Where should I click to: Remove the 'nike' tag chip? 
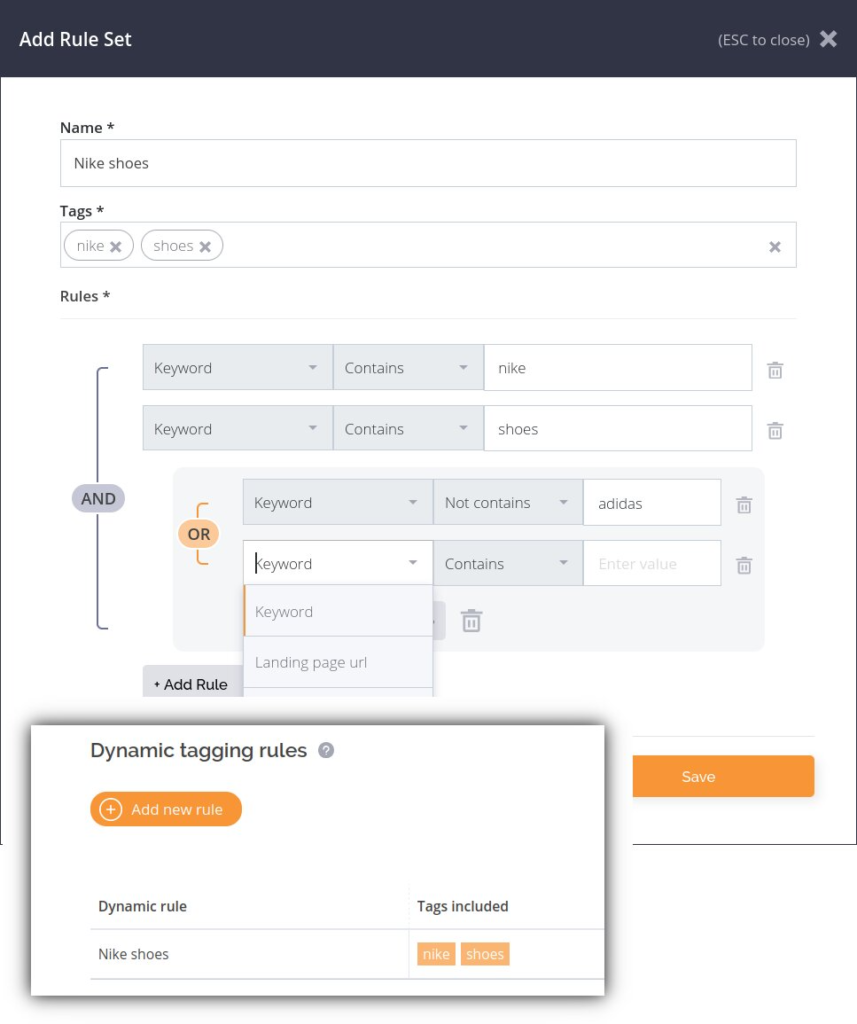[x=116, y=247]
